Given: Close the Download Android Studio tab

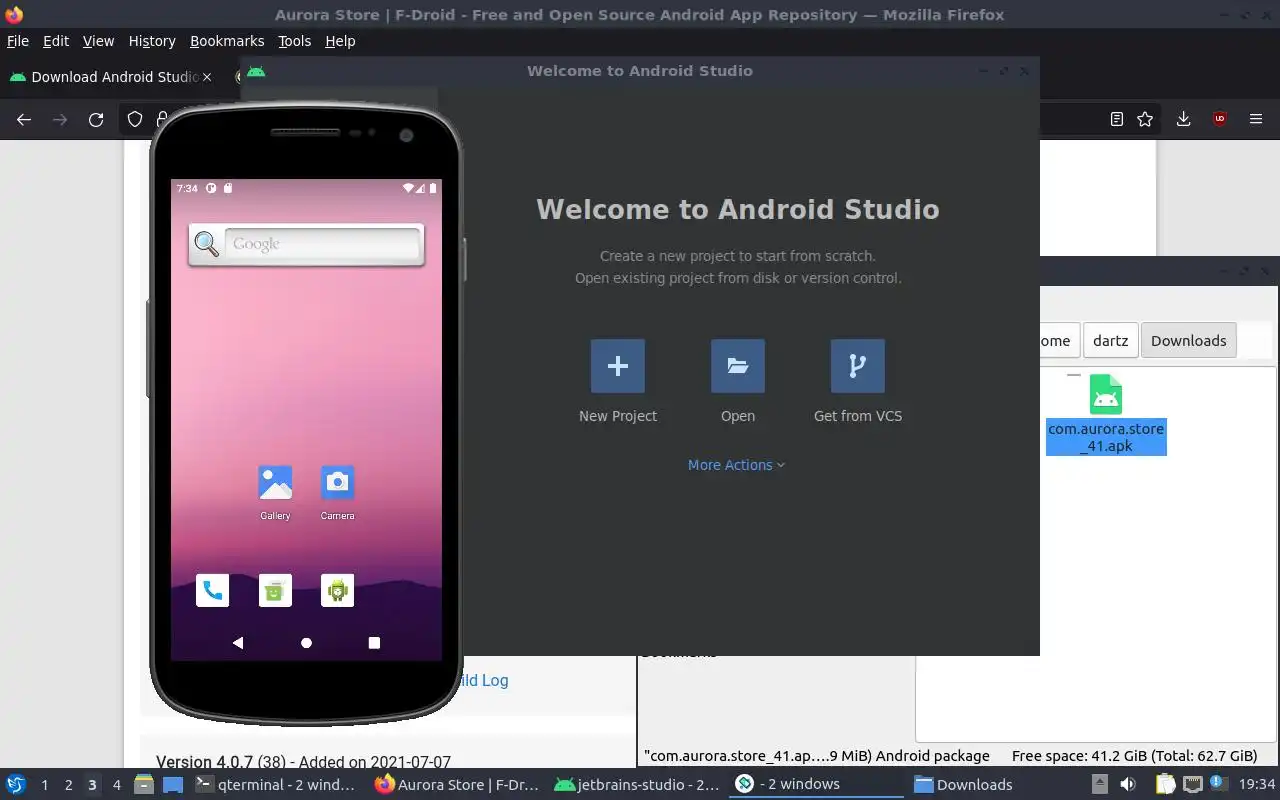Looking at the screenshot, I should pyautogui.click(x=207, y=77).
